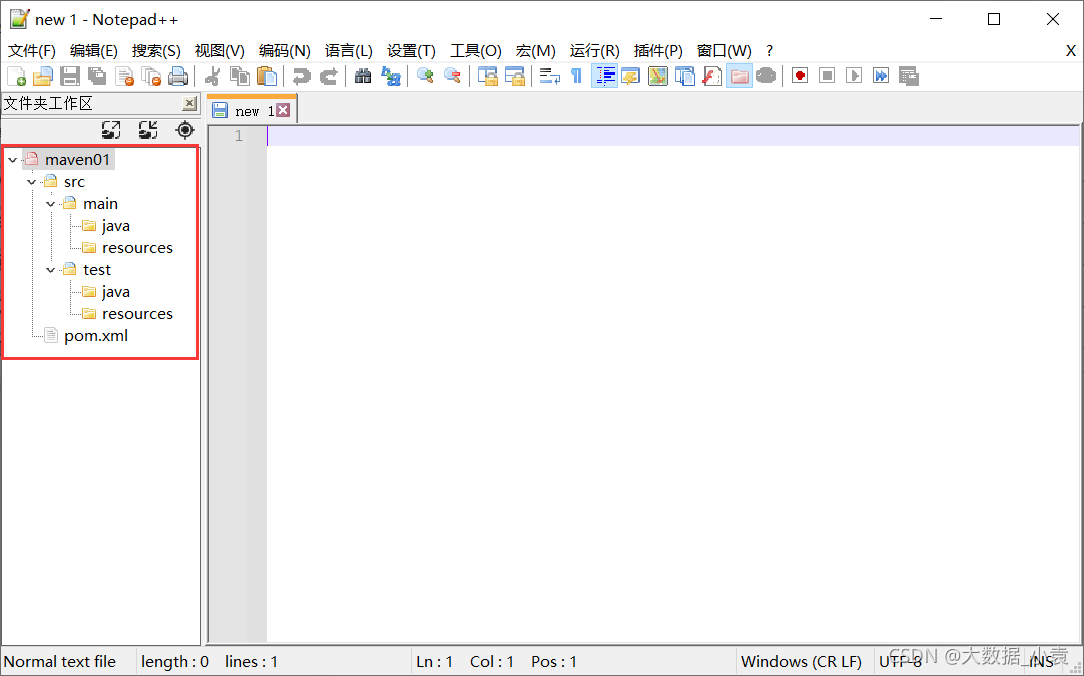1084x676 pixels.
Task: Click the Undo arrow icon
Action: pos(301,76)
